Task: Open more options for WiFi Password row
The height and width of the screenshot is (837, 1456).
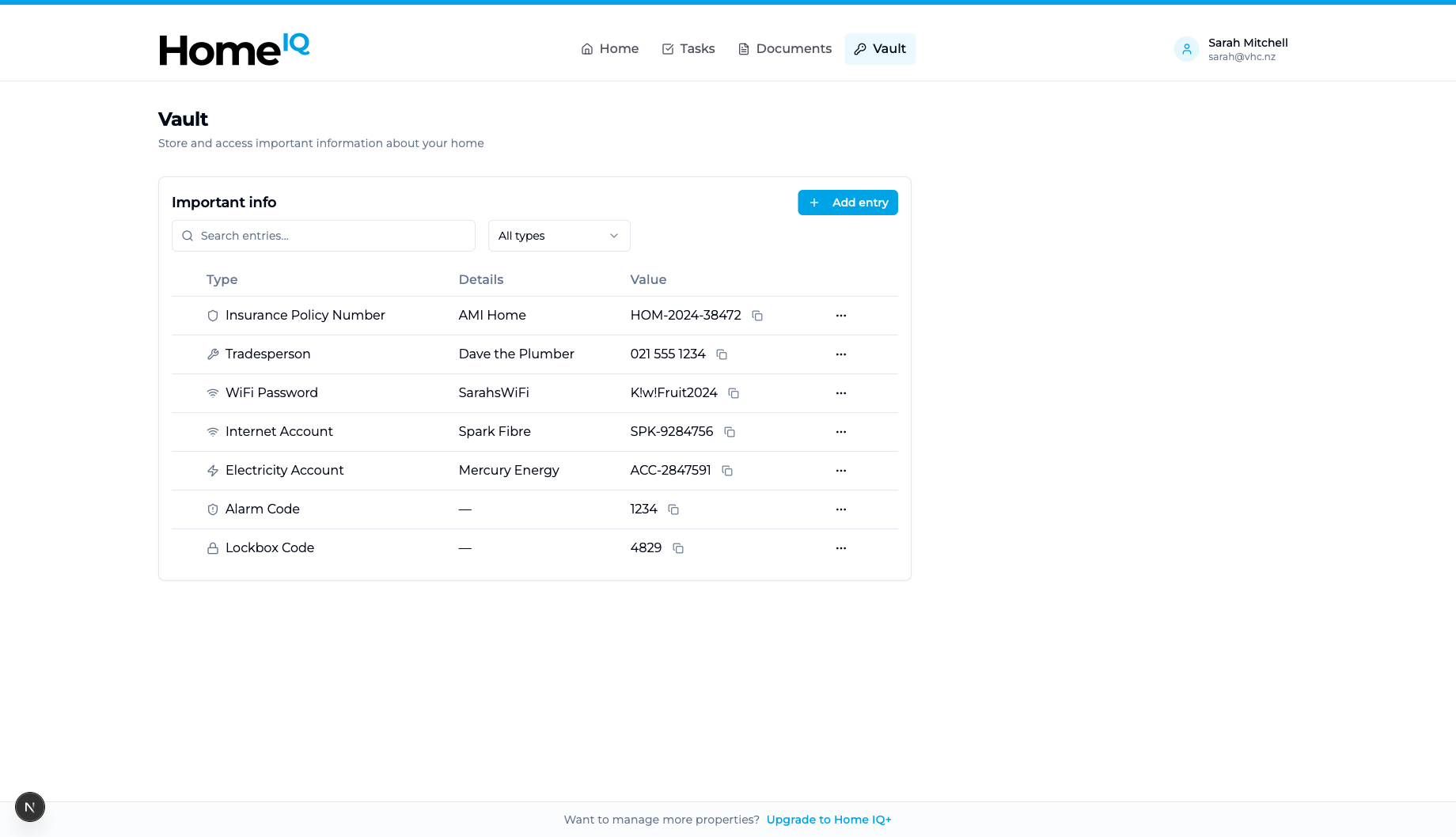Action: click(841, 393)
